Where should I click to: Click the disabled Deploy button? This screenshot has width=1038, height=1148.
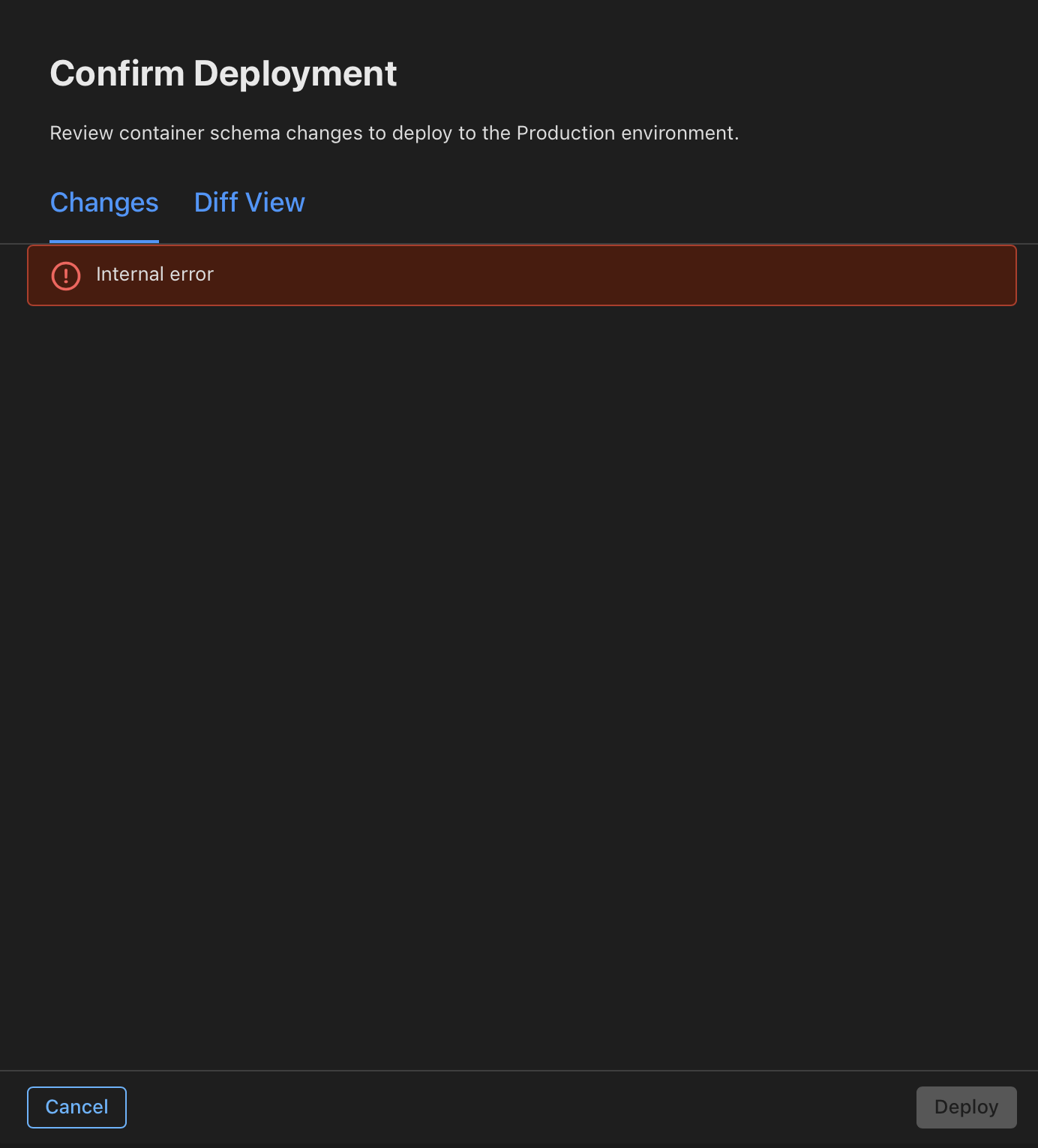[966, 1107]
